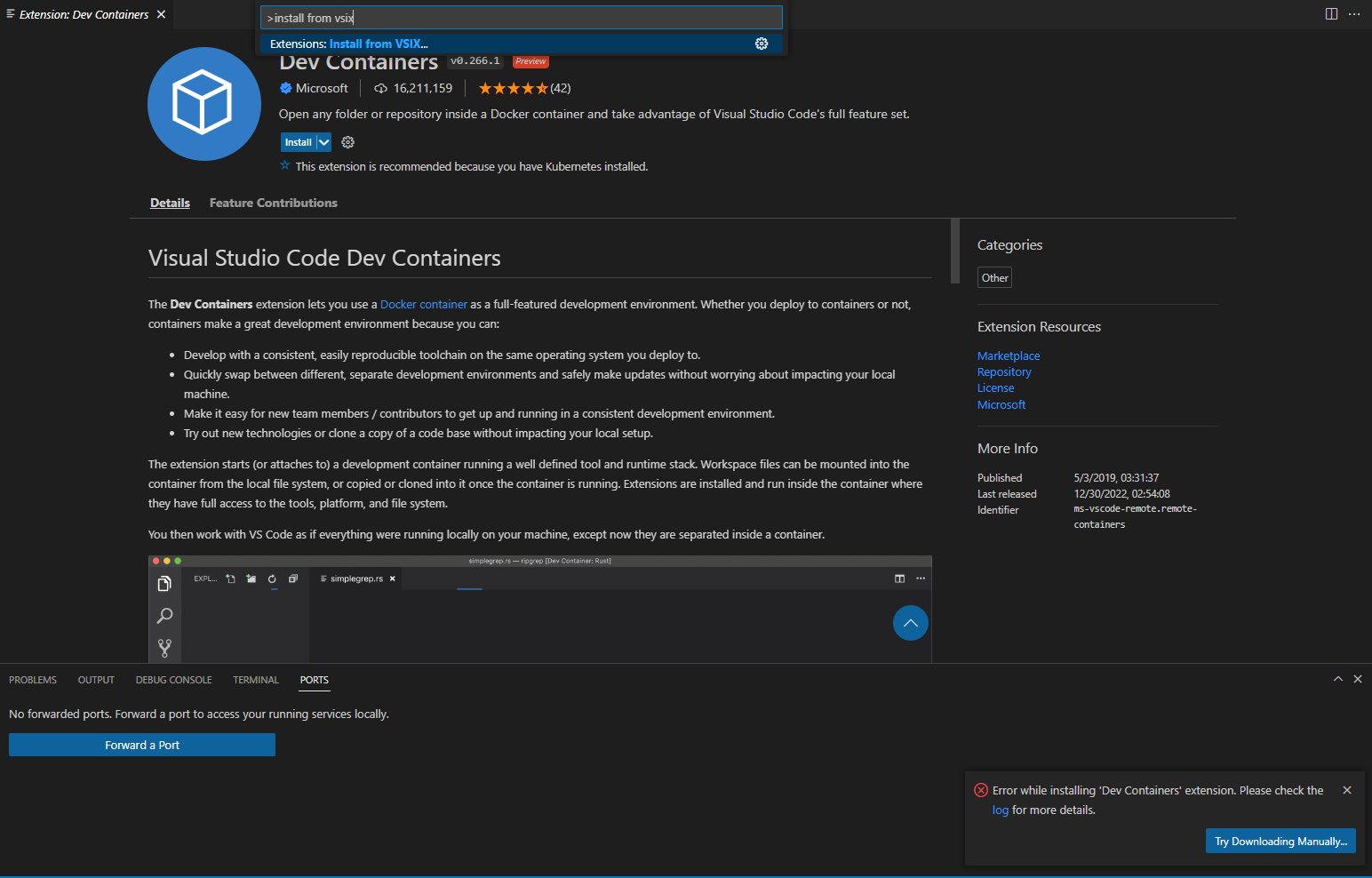Switch to the Details tab
Image resolution: width=1372 pixels, height=878 pixels.
click(170, 203)
